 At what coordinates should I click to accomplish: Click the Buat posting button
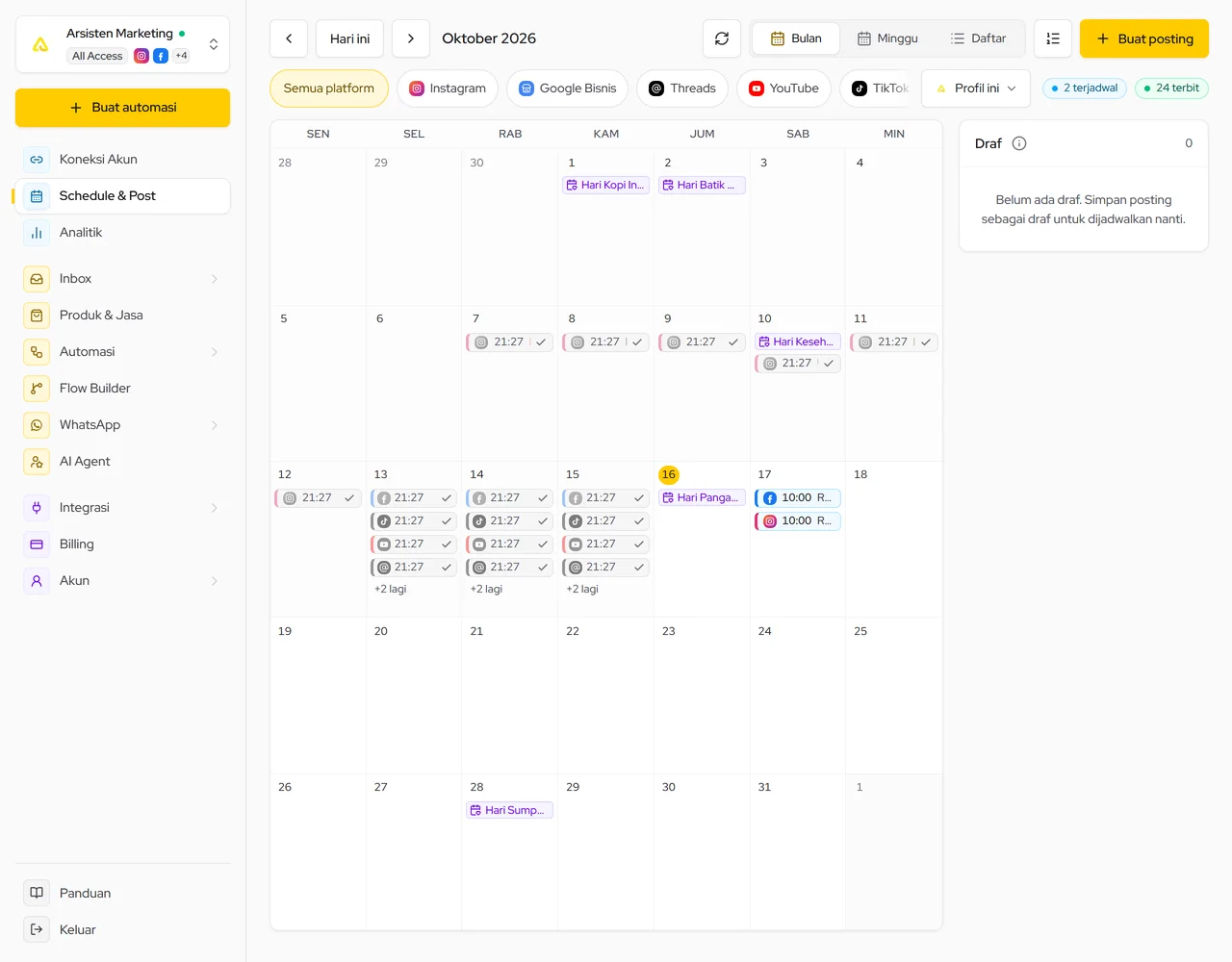click(1144, 38)
